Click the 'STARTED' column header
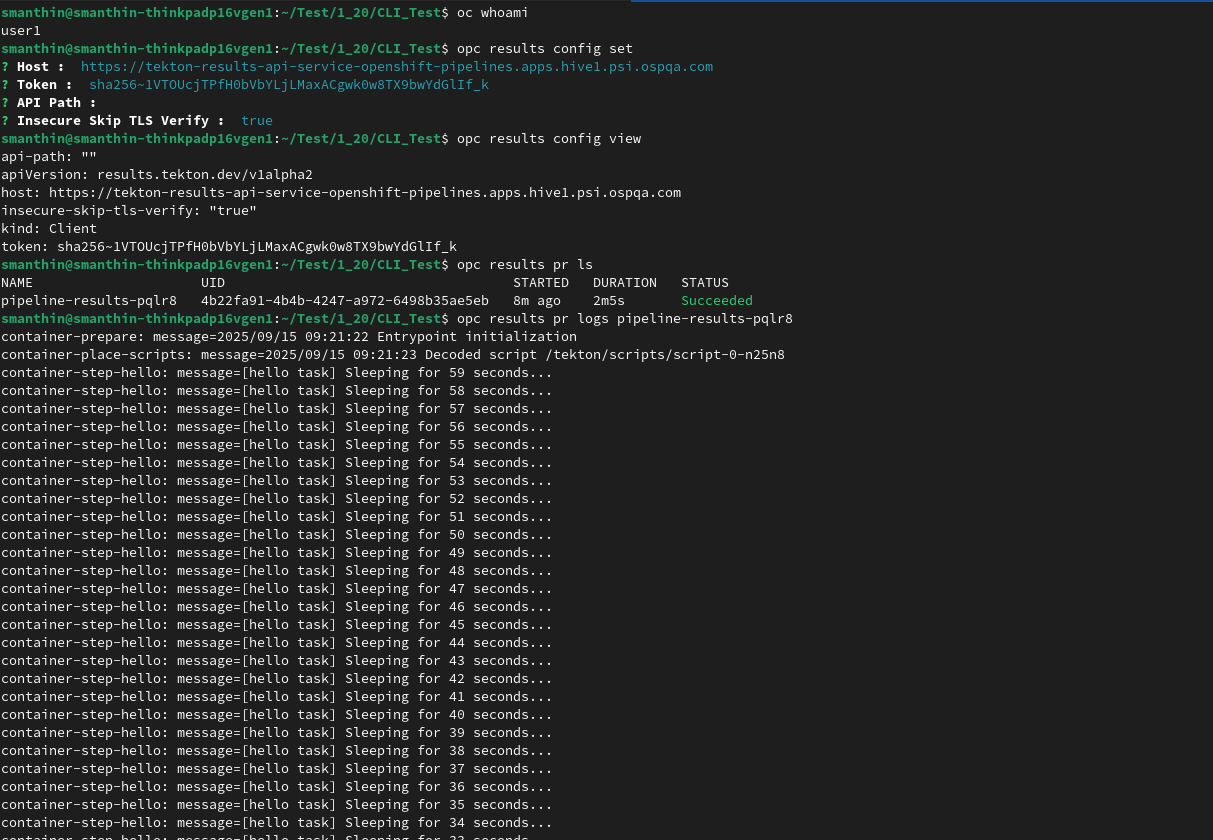 point(541,283)
